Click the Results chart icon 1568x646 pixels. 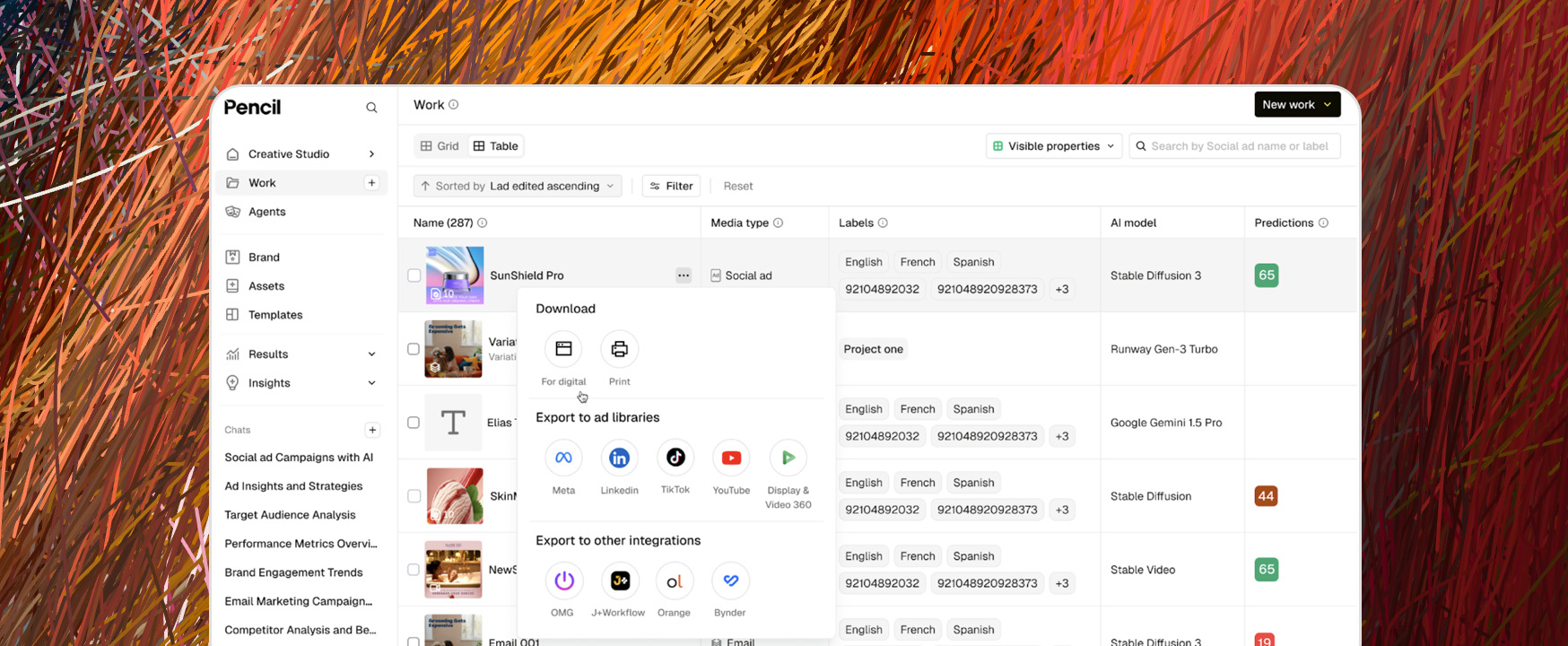click(x=232, y=354)
